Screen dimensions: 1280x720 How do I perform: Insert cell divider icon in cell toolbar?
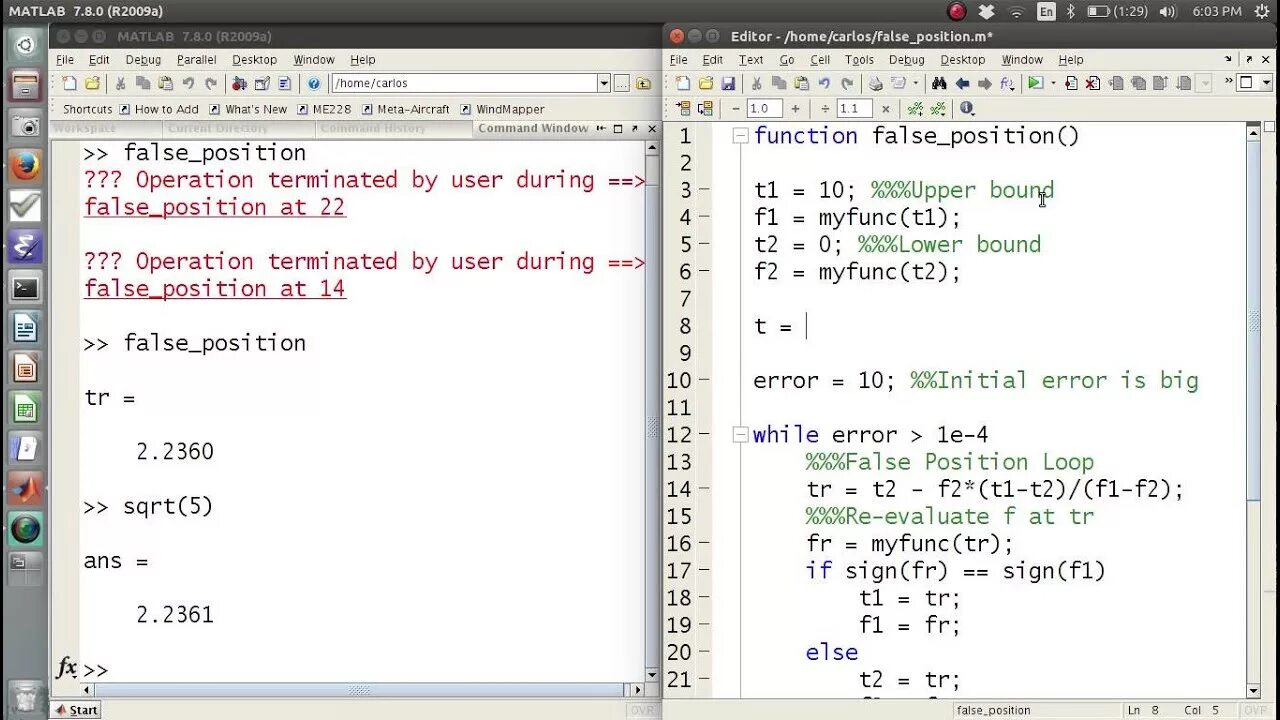pos(915,108)
